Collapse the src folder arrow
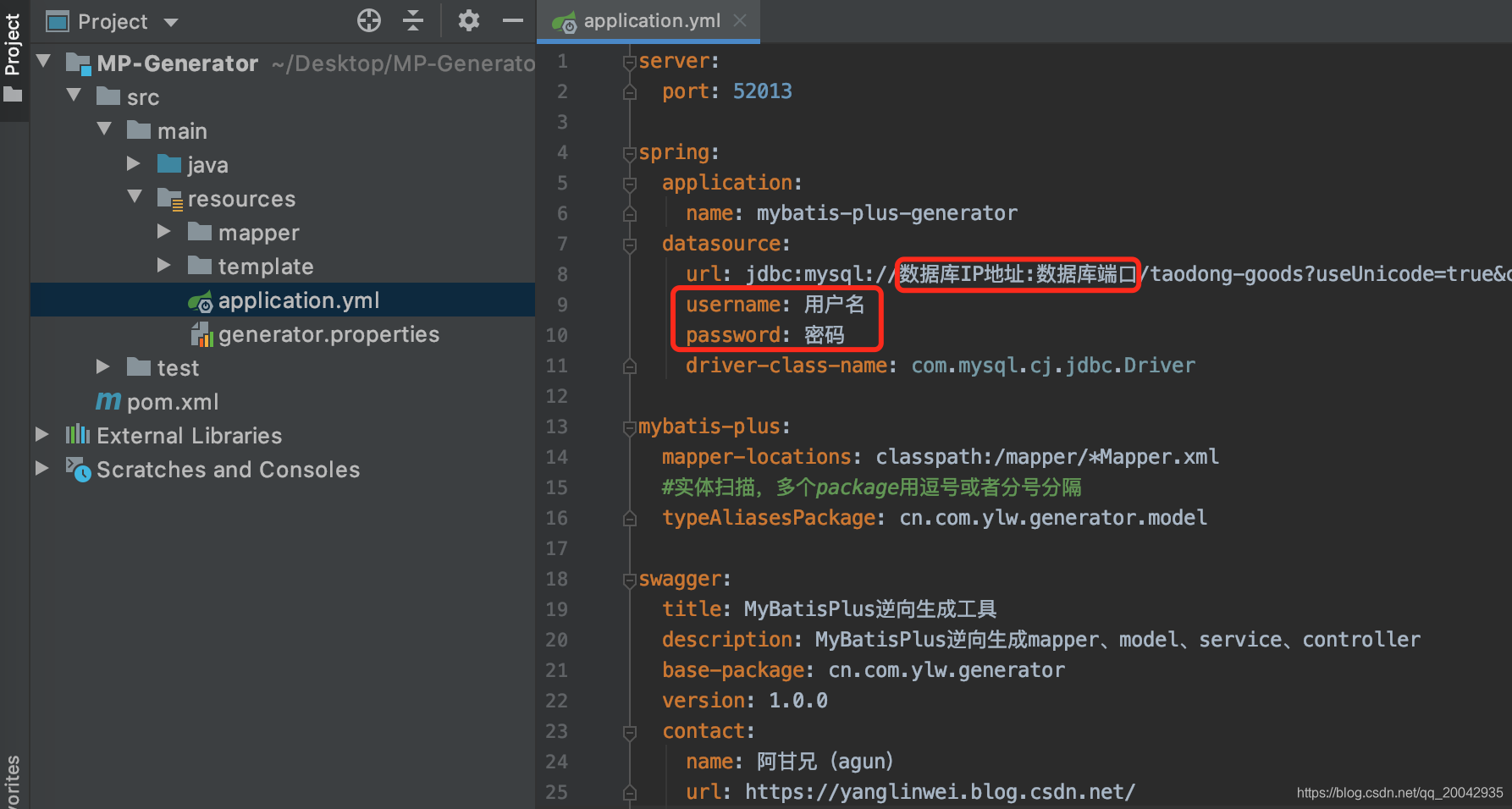The height and width of the screenshot is (809, 1512). tap(74, 96)
